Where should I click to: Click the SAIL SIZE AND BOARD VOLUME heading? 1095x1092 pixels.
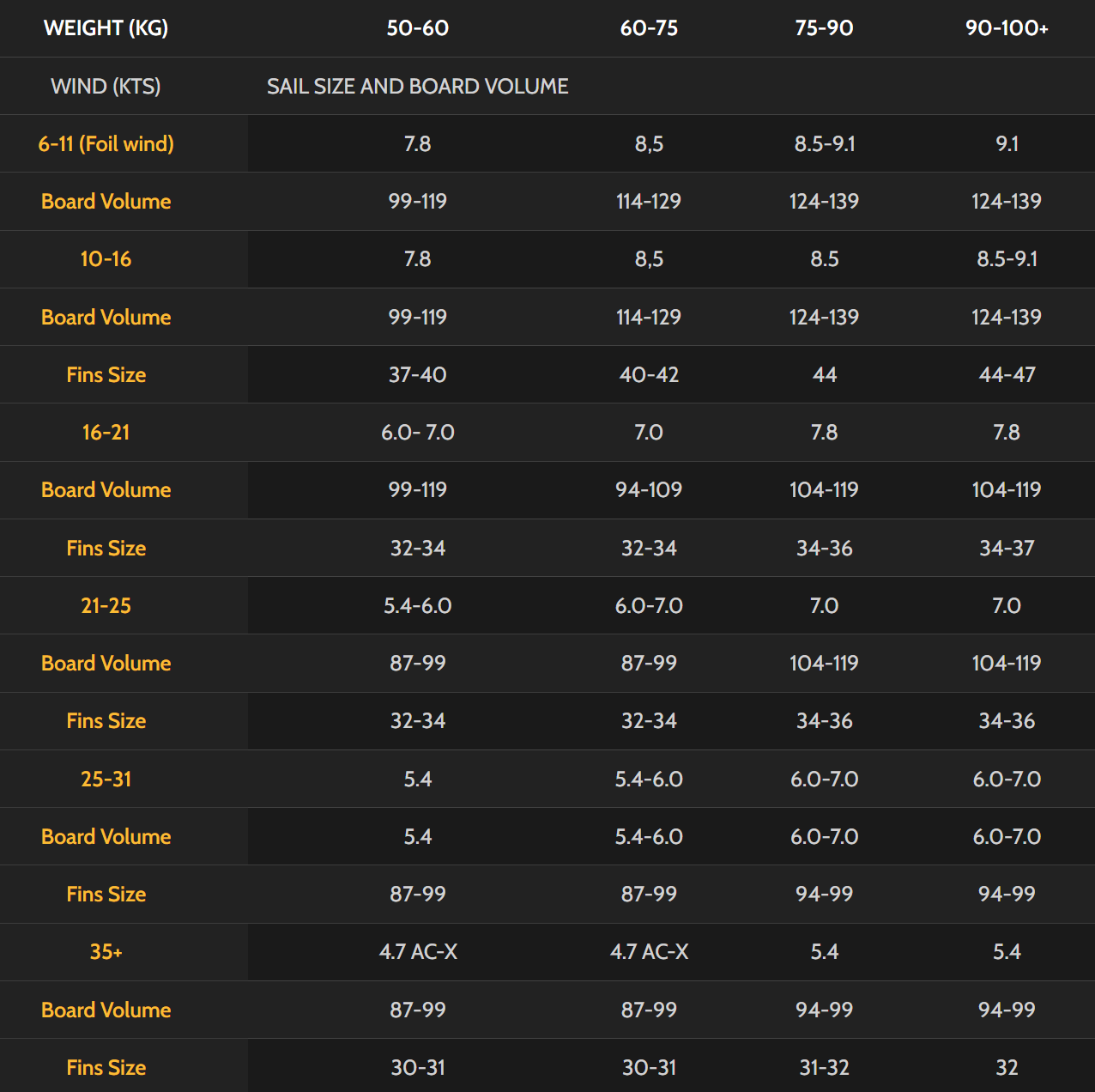point(417,86)
